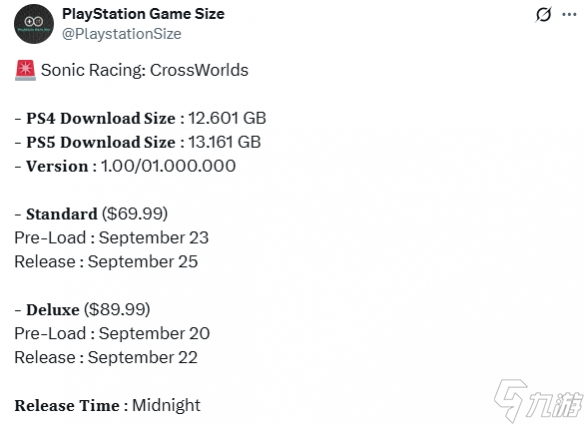The image size is (584, 424).
Task: Click the 9game watermark logo symbol
Action: pyautogui.click(x=510, y=400)
